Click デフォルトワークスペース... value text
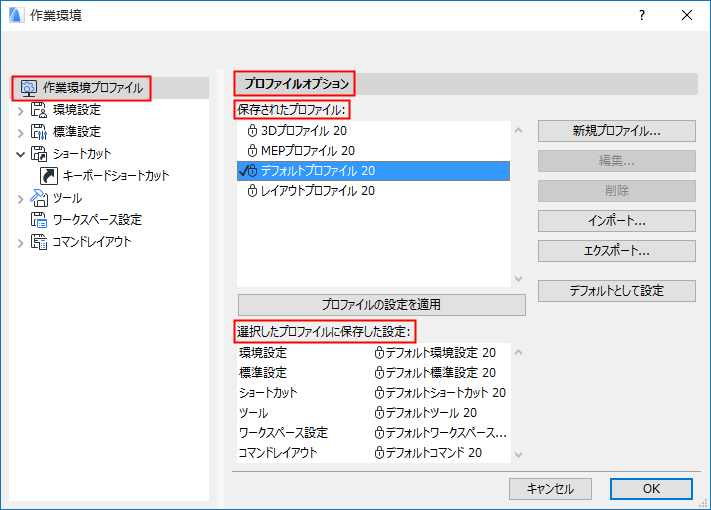Image resolution: width=711 pixels, height=510 pixels. click(x=446, y=432)
